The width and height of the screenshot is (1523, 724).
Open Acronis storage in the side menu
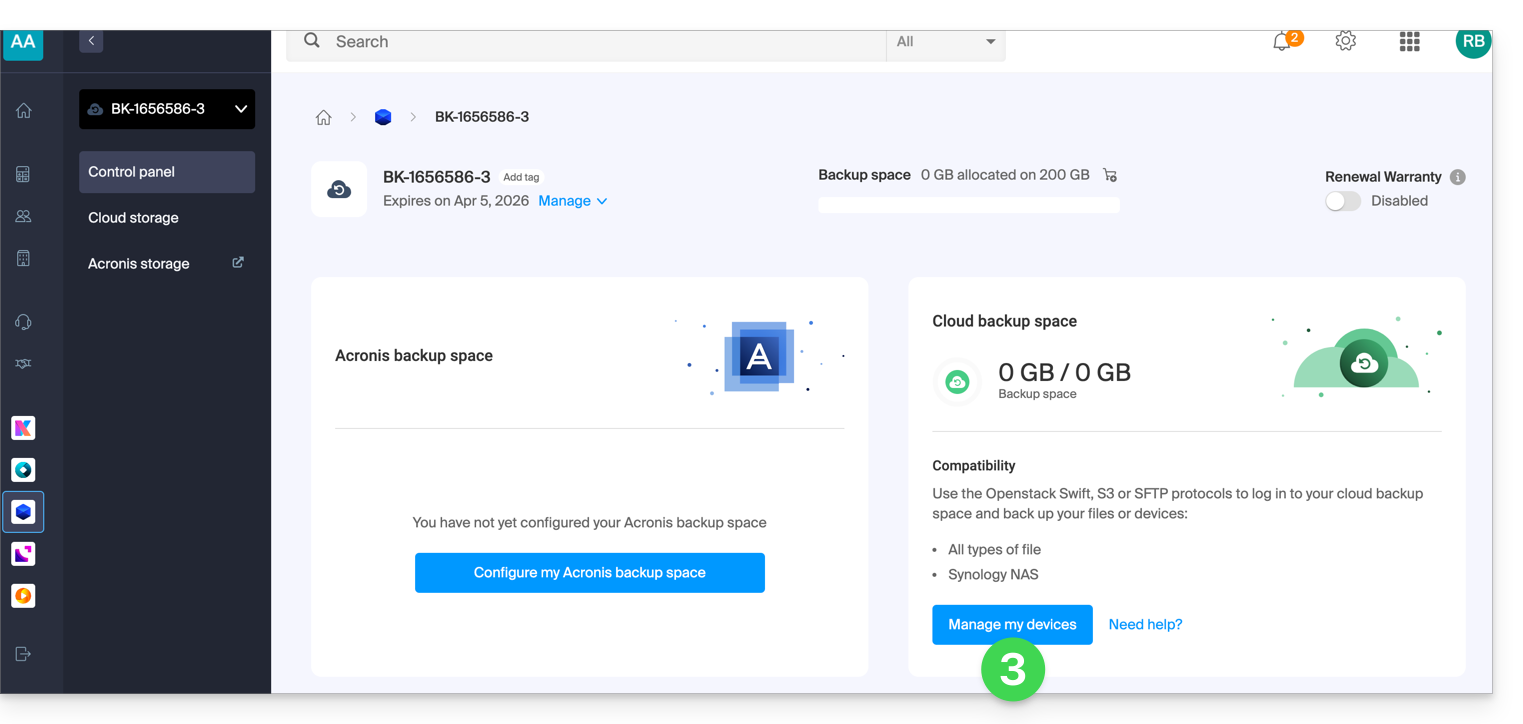pyautogui.click(x=139, y=264)
